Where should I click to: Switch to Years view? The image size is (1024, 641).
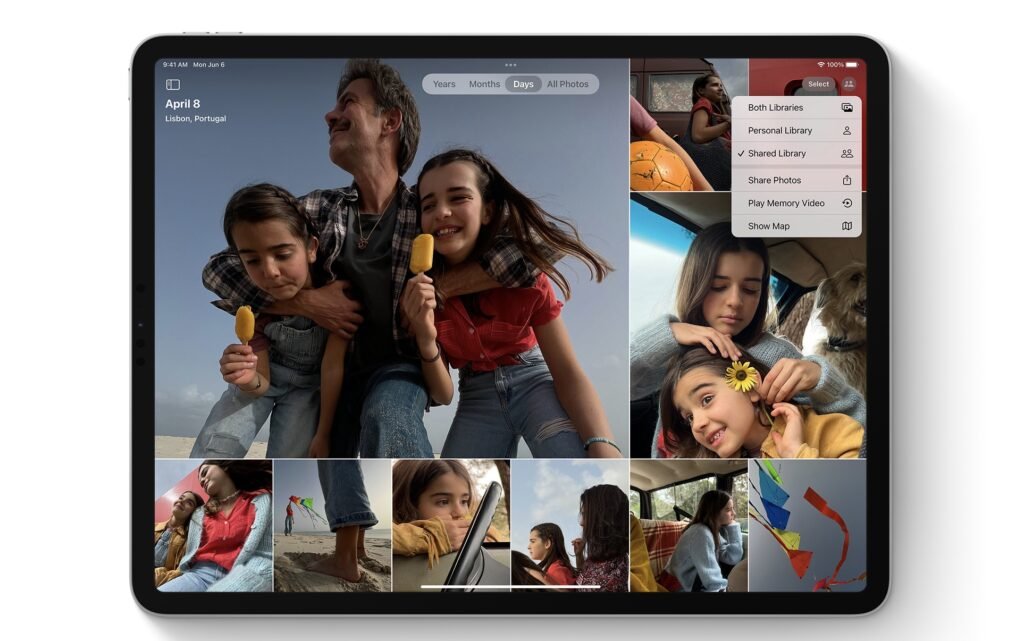pos(444,84)
